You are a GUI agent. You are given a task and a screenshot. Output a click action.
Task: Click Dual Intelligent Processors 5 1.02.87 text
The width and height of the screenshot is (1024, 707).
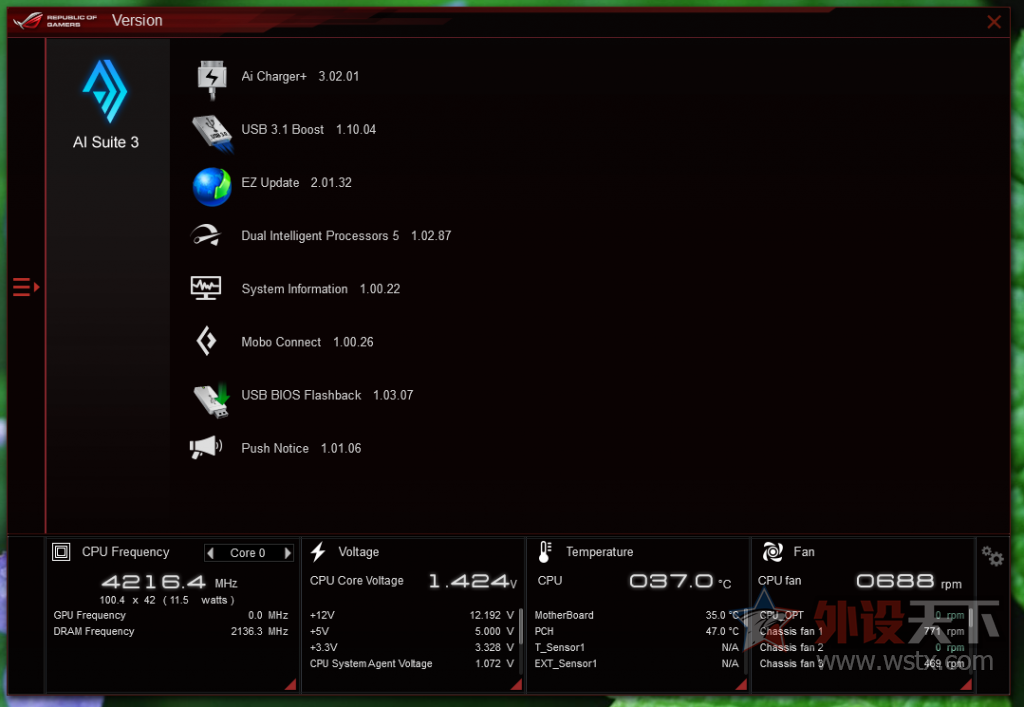pos(346,236)
